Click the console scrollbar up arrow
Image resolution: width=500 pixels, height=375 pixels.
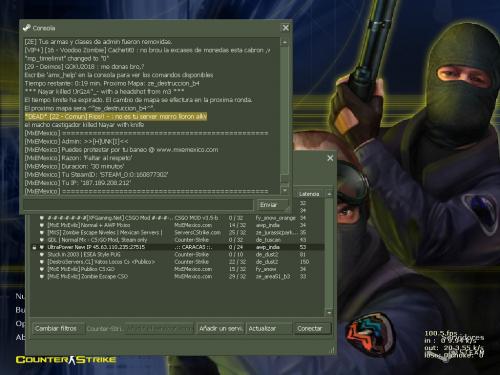pyautogui.click(x=285, y=42)
